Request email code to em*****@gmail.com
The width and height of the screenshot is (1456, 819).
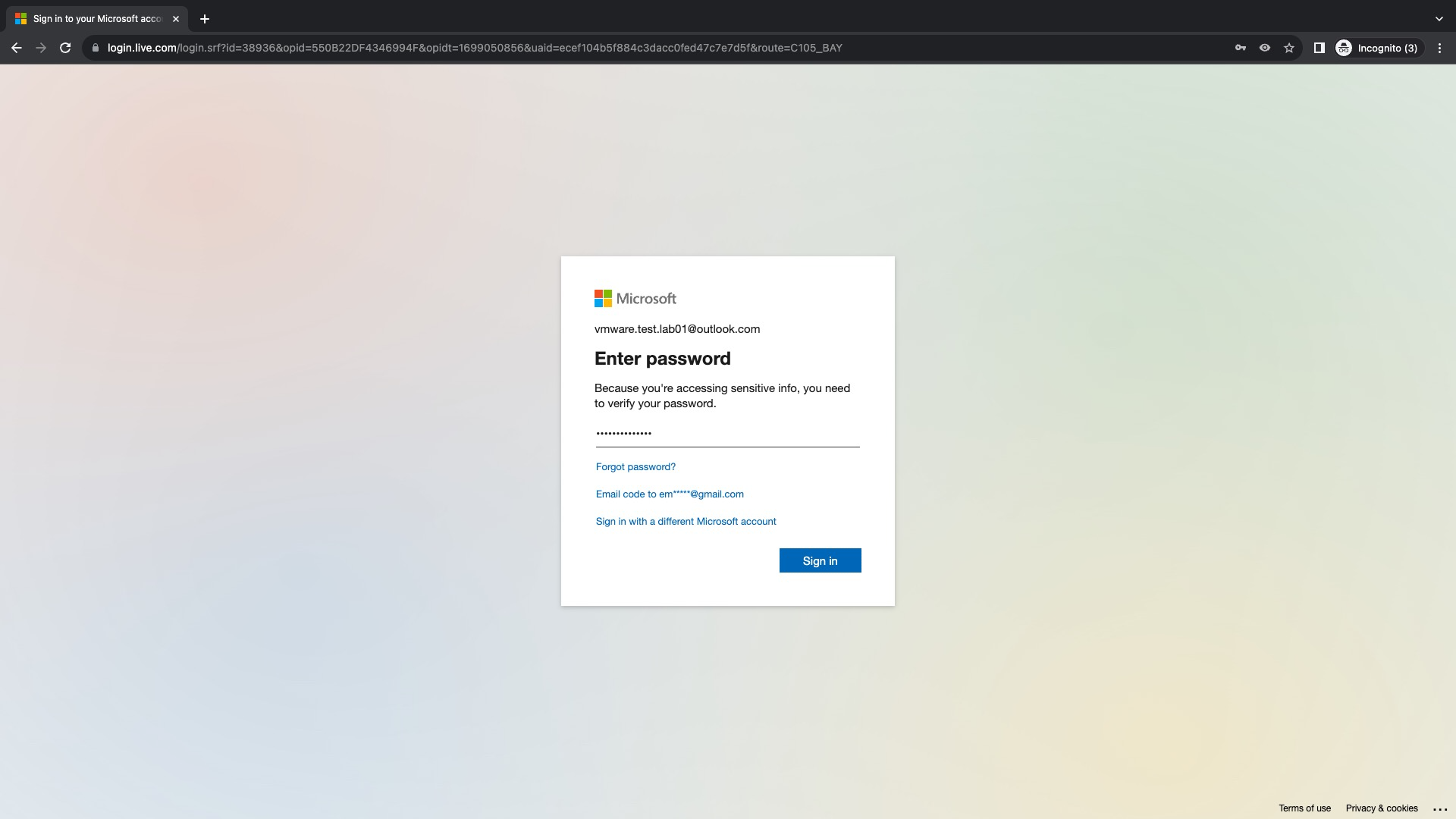[x=669, y=494]
